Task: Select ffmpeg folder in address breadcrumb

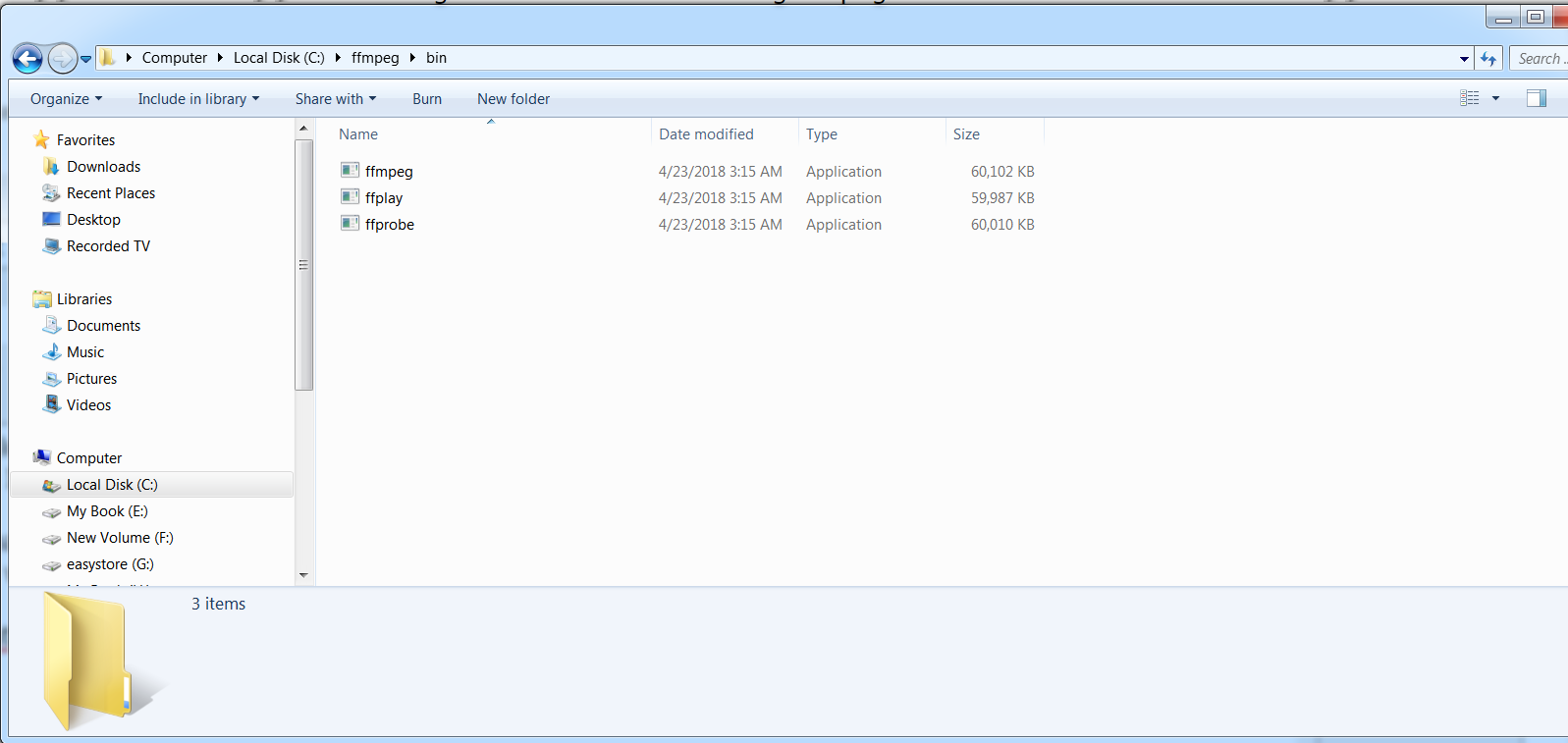Action: pyautogui.click(x=375, y=58)
